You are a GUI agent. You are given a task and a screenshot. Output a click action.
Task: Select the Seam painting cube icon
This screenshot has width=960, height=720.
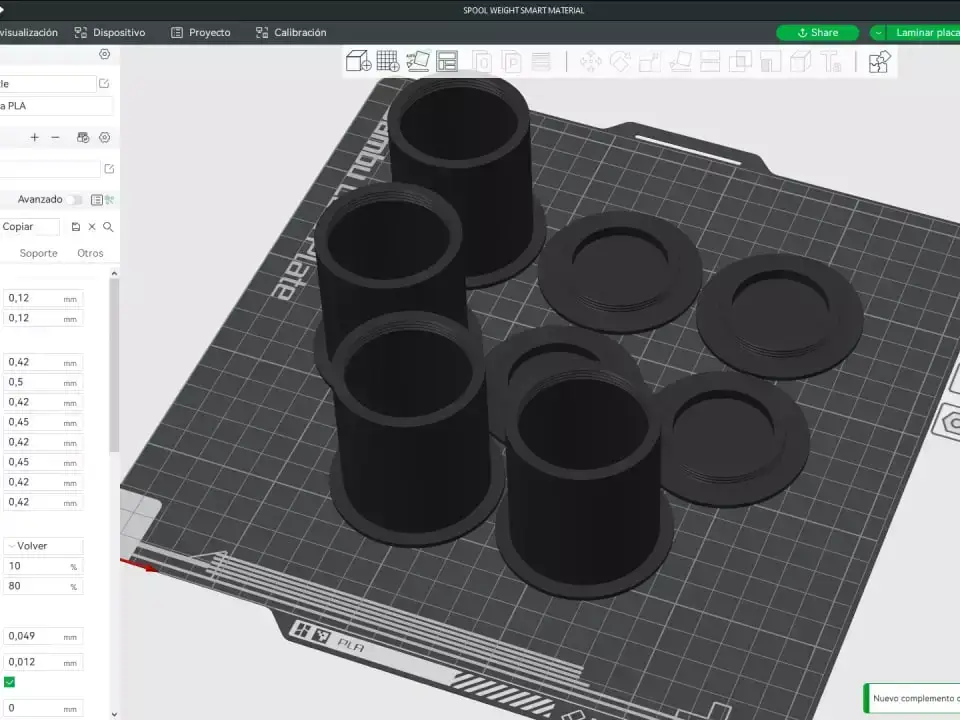pyautogui.click(x=801, y=62)
